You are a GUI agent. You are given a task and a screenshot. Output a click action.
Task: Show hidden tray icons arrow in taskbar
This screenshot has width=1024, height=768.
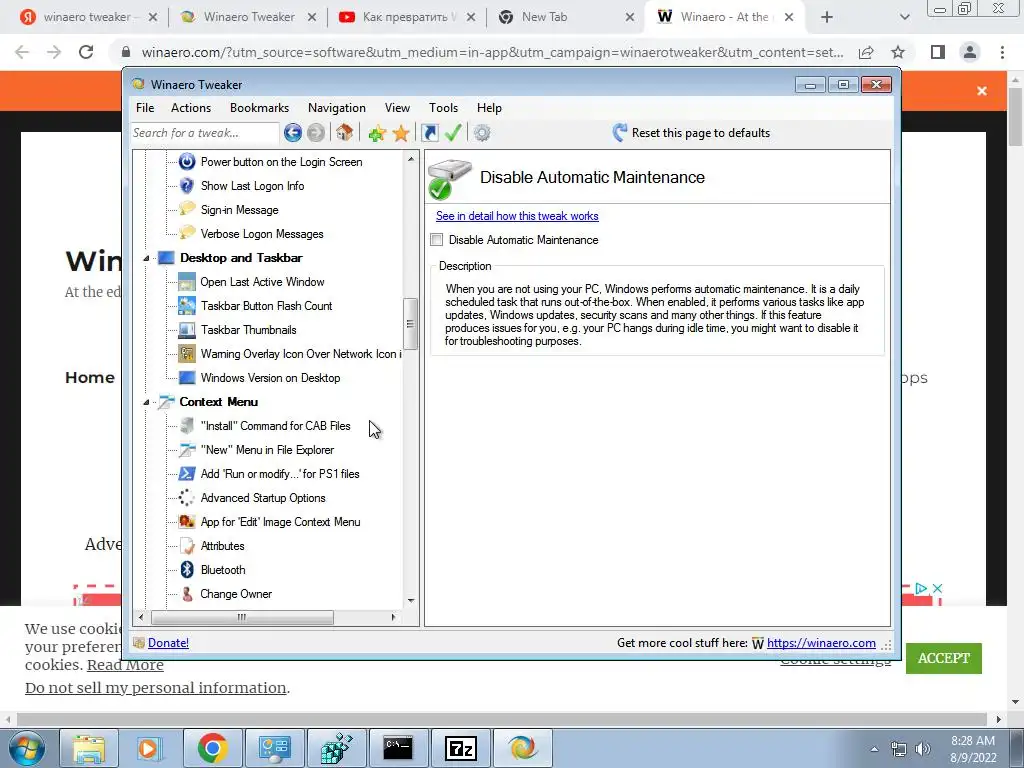click(874, 749)
